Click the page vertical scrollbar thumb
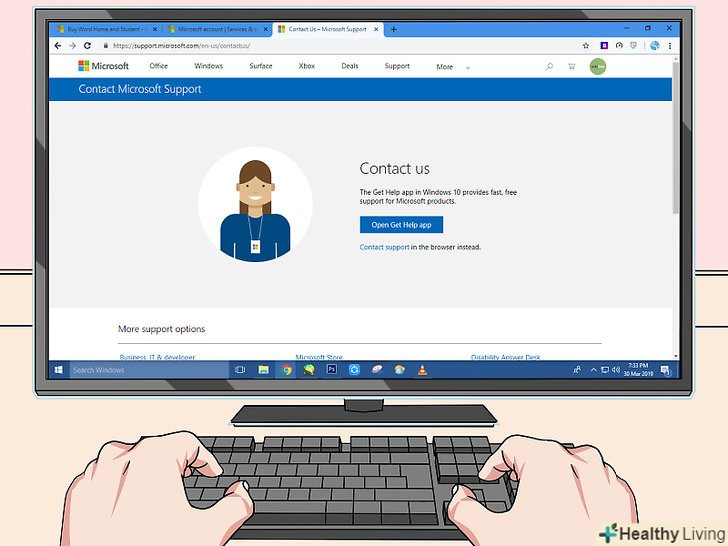728x546 pixels. (x=676, y=138)
